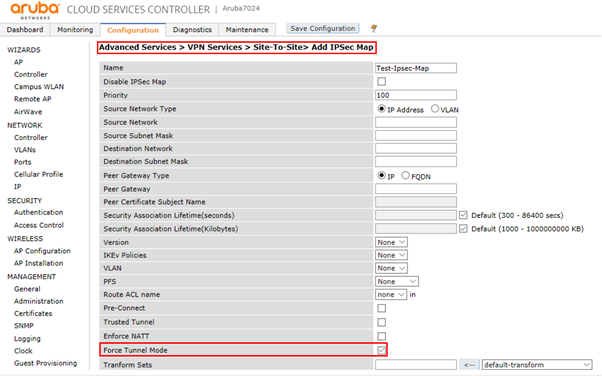This screenshot has height=376, width=602.
Task: Open the AP wizard link
Action: click(18, 62)
